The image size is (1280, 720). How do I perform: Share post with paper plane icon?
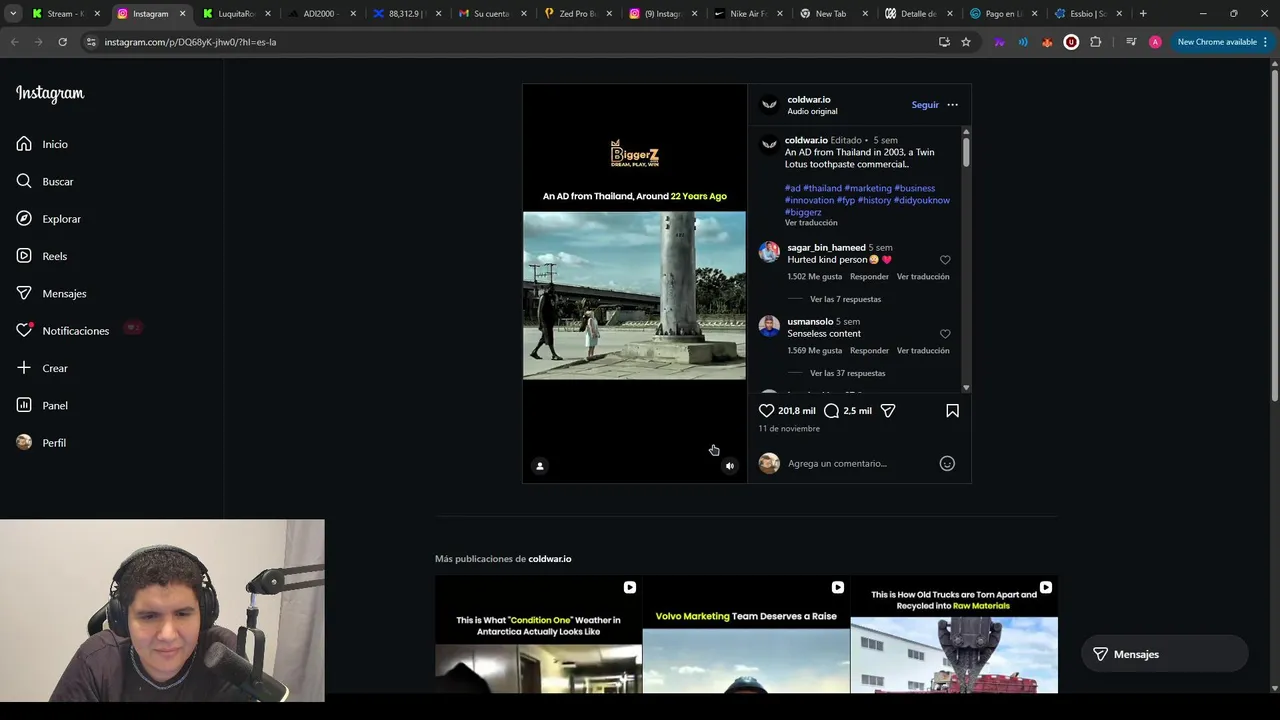point(888,411)
